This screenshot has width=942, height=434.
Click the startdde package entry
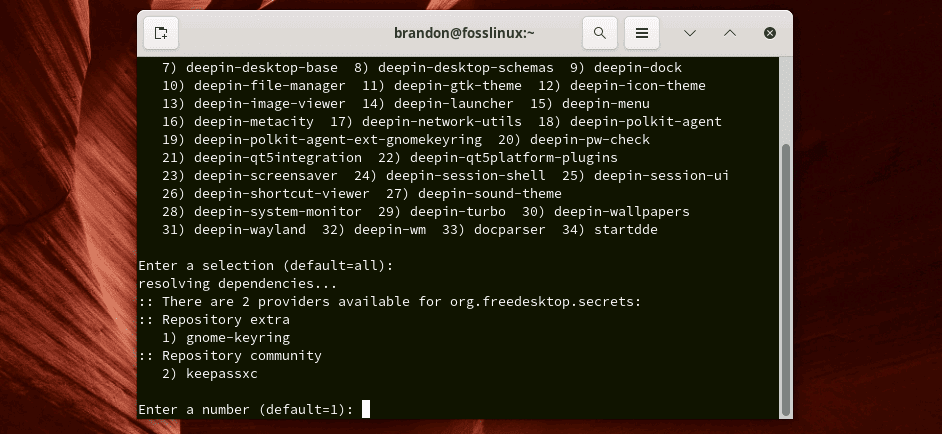[625, 230]
